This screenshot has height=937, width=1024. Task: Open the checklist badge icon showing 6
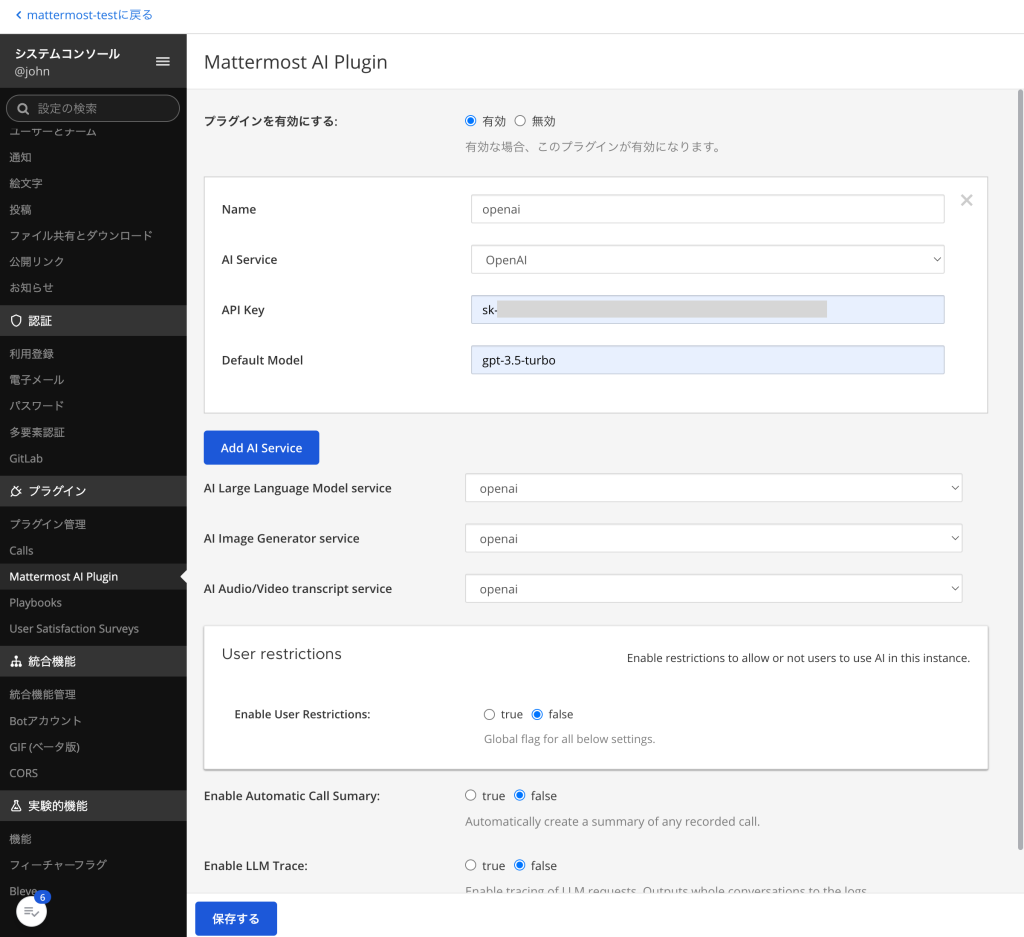pyautogui.click(x=32, y=911)
